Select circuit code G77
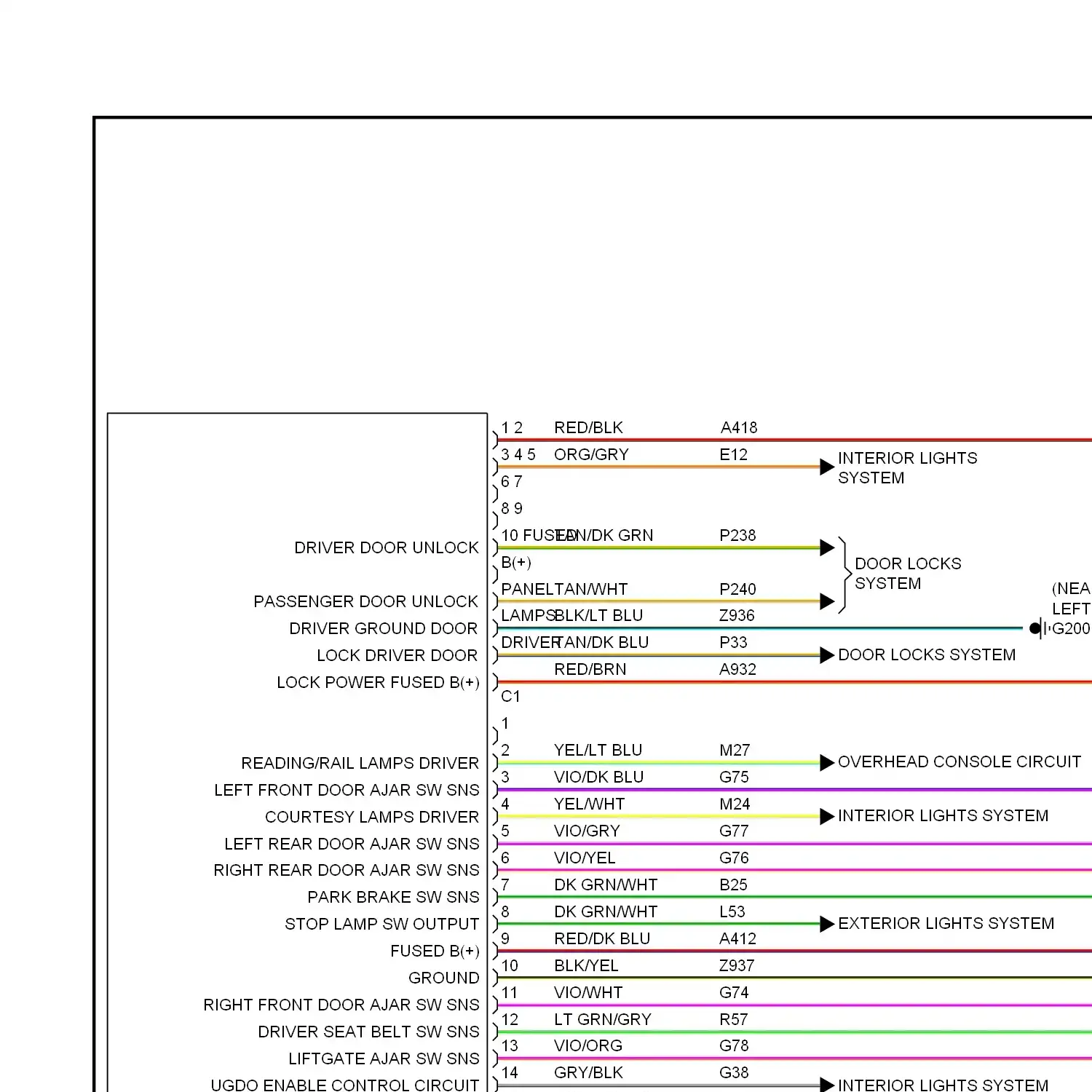The width and height of the screenshot is (1092, 1092). 734,831
